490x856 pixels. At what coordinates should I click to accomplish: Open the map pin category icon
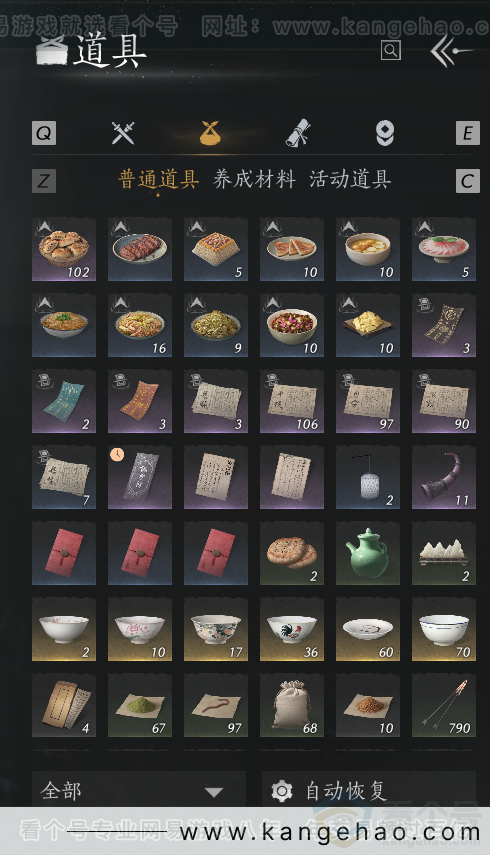pyautogui.click(x=385, y=133)
